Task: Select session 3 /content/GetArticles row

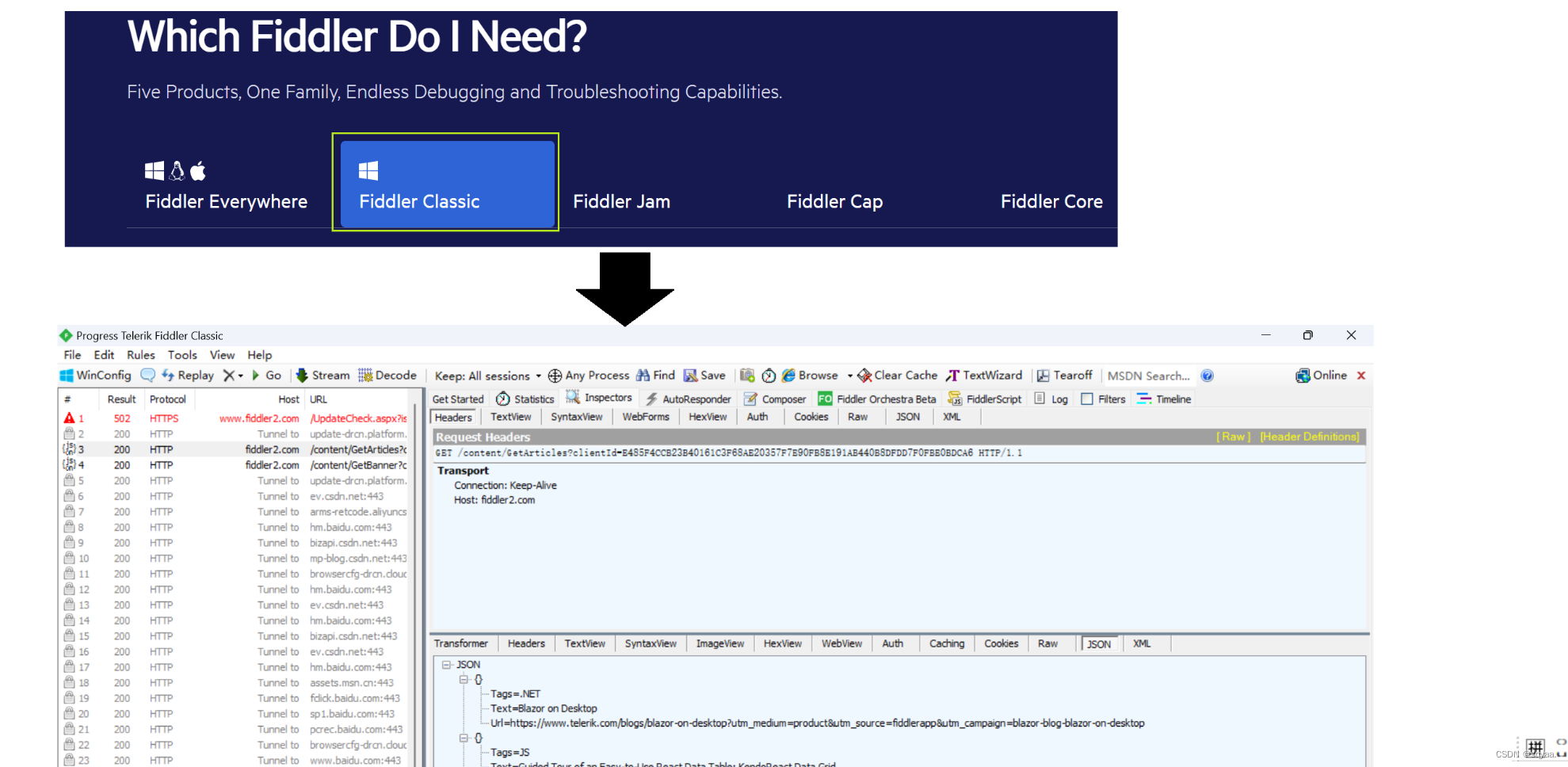Action: [236, 449]
